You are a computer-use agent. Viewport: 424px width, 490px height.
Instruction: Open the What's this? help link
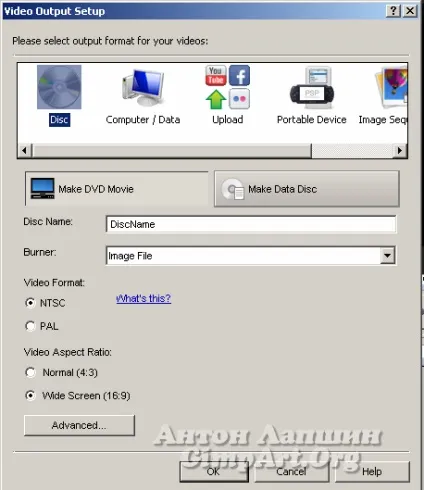[x=144, y=298]
